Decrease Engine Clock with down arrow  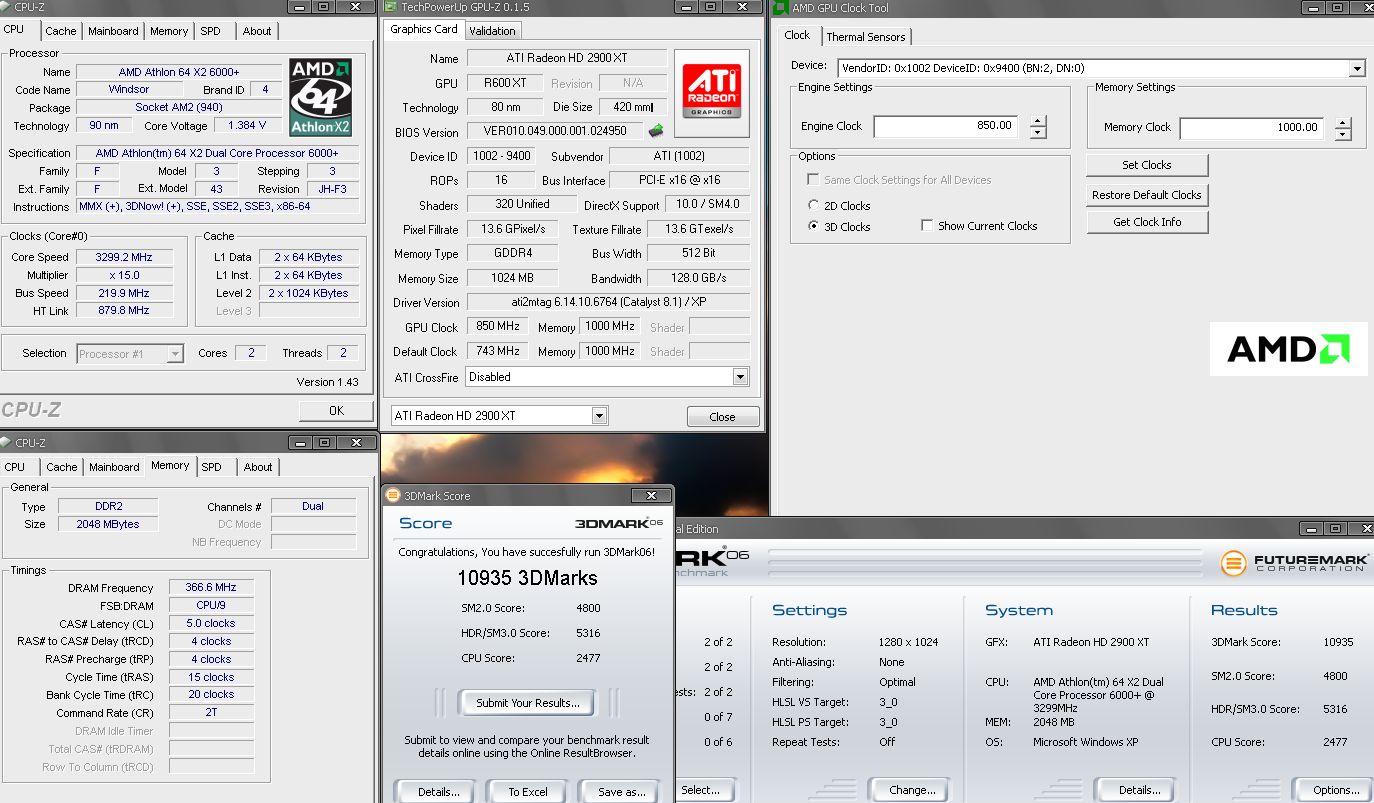click(1038, 133)
